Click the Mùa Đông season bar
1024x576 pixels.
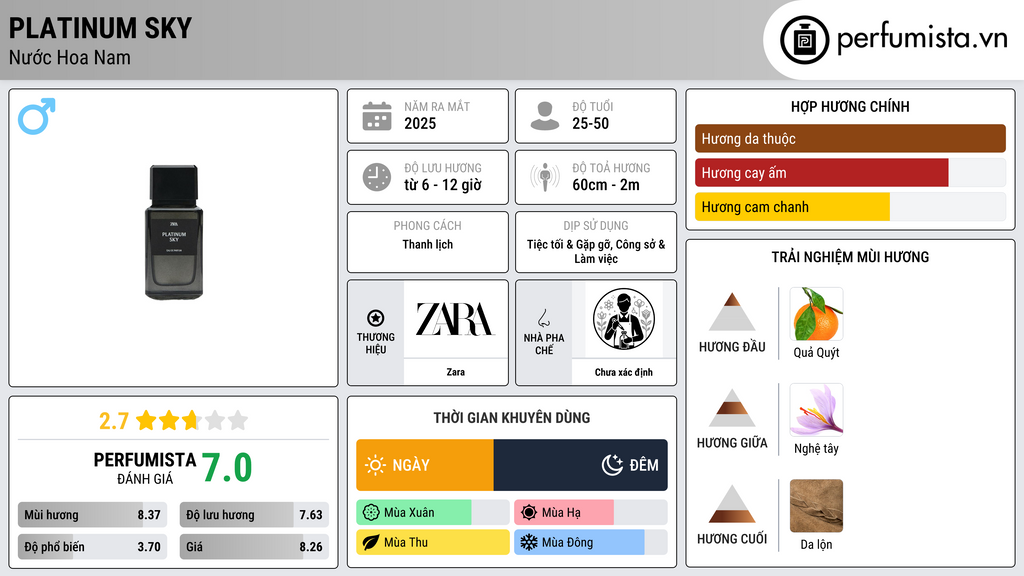coord(590,543)
